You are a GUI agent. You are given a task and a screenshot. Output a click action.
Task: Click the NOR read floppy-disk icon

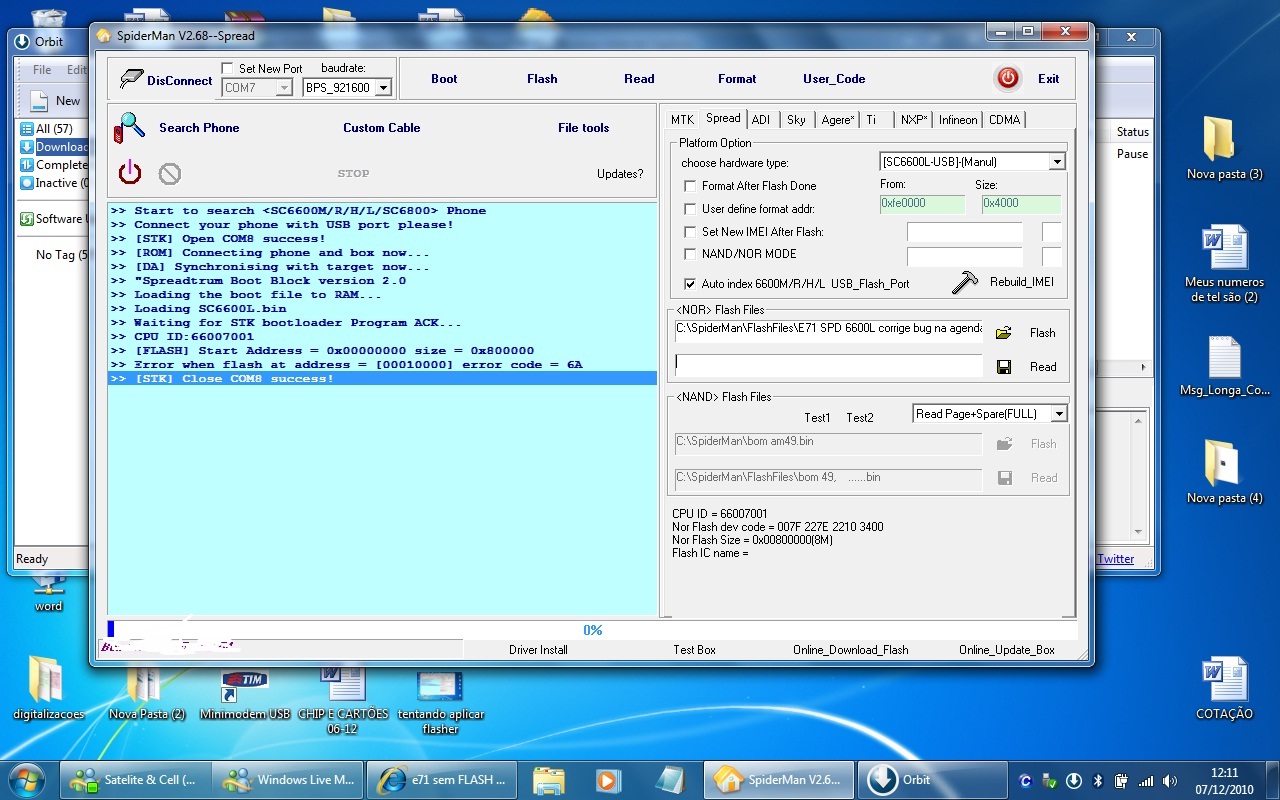1003,367
